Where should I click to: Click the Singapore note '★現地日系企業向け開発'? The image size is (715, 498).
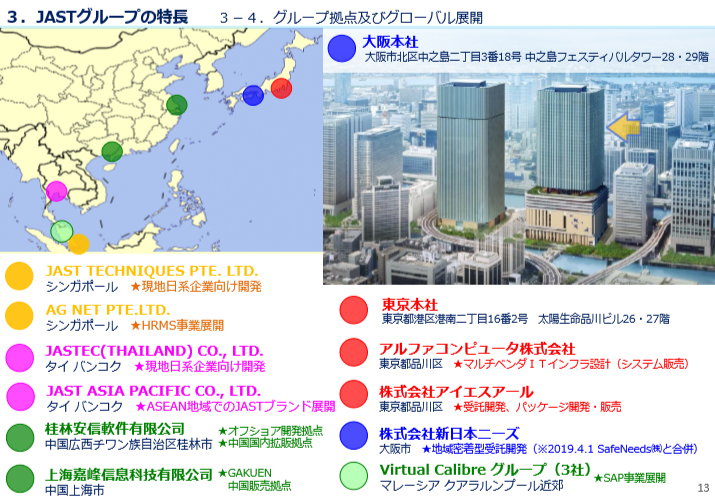click(x=196, y=286)
